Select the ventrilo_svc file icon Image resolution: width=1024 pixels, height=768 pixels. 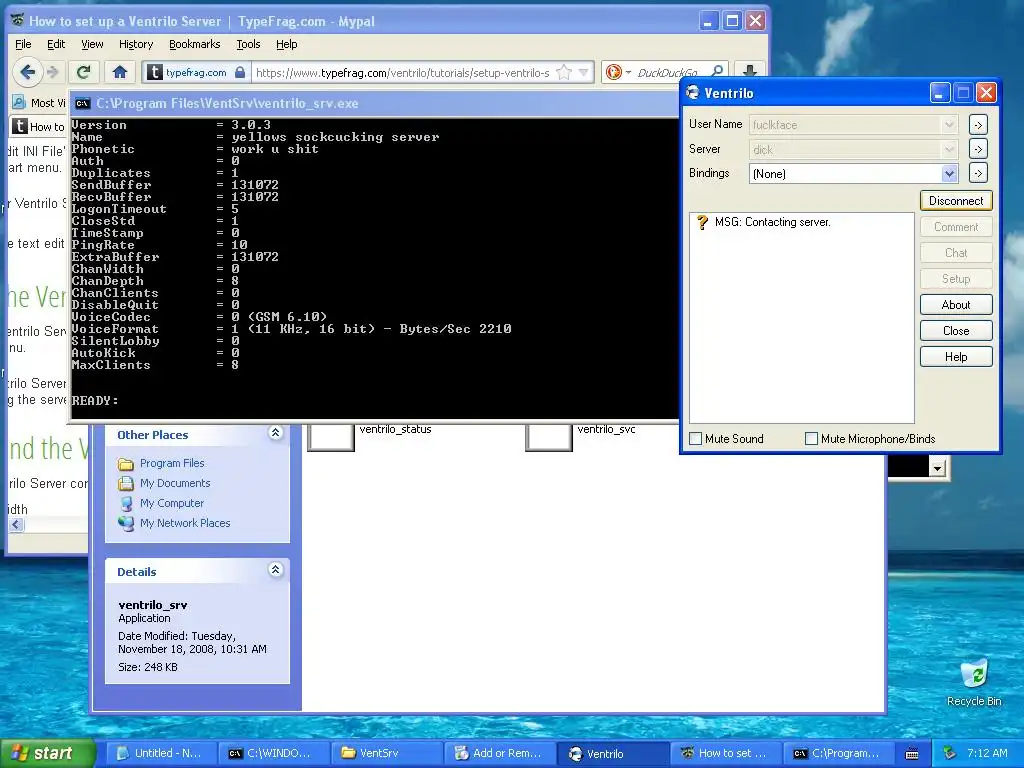549,436
